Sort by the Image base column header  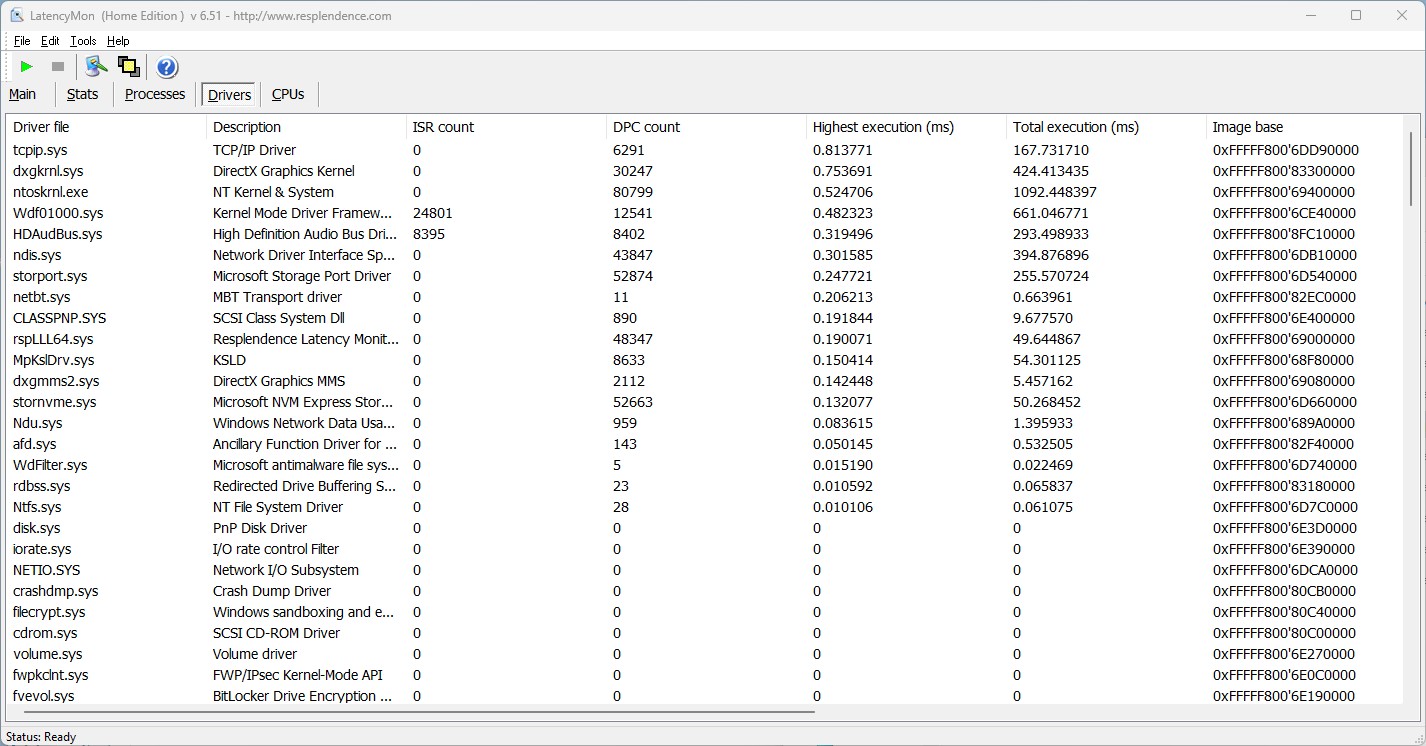pyautogui.click(x=1305, y=127)
